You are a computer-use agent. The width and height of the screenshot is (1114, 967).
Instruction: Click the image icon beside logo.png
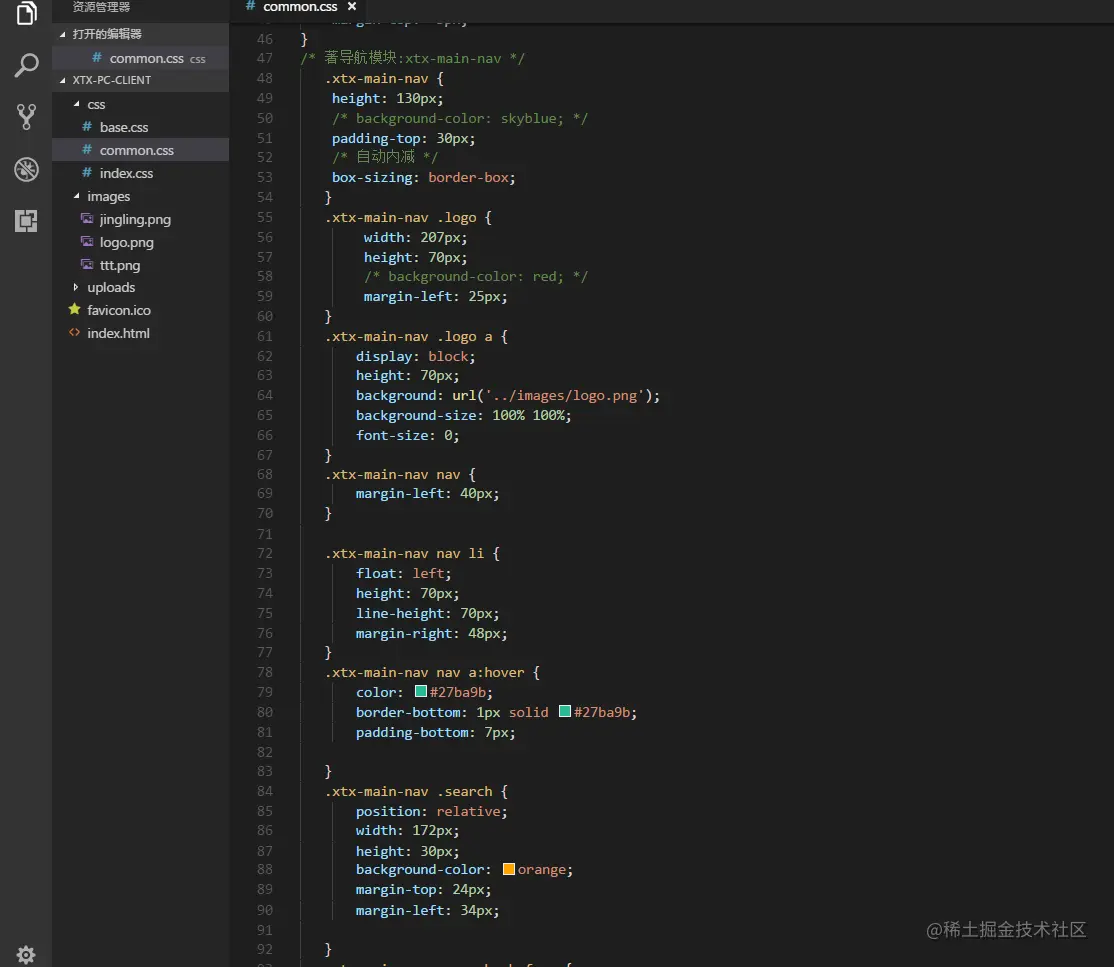[87, 242]
